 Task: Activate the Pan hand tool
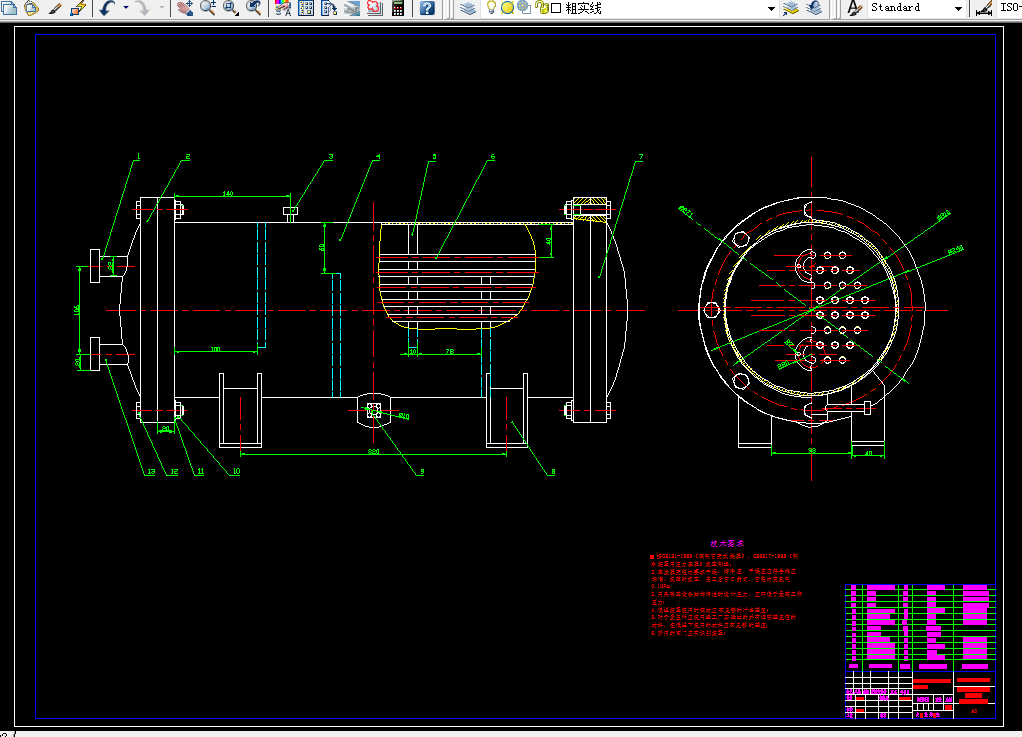point(185,8)
